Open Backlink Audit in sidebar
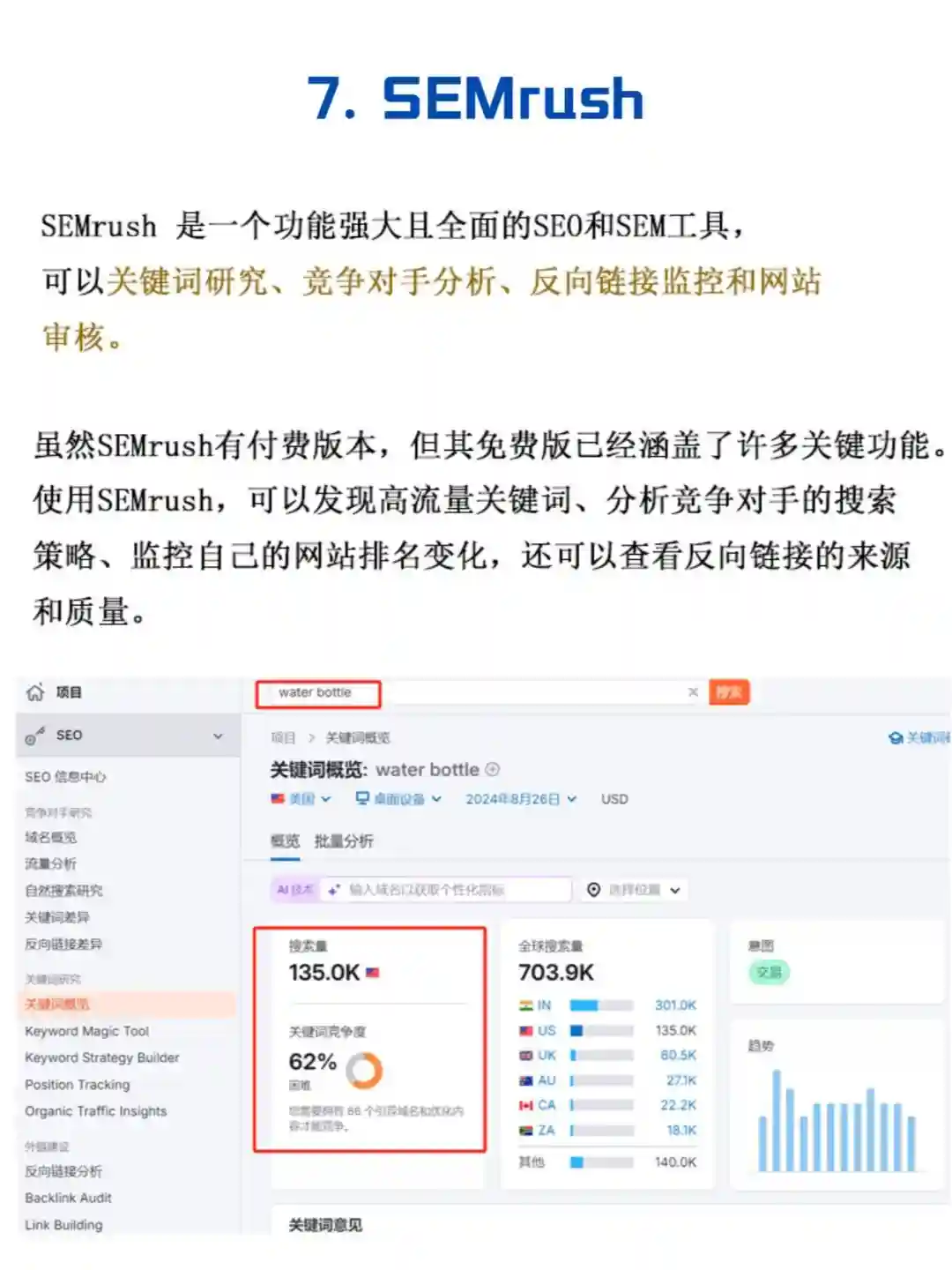The width and height of the screenshot is (952, 1270). click(x=69, y=1198)
